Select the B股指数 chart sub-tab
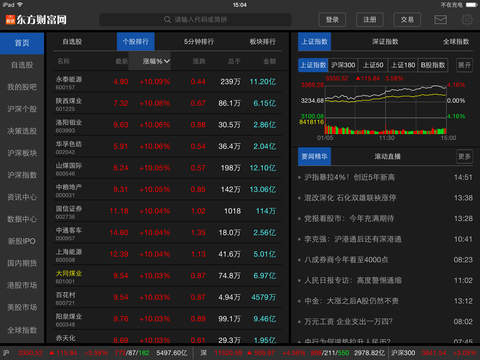Screen dimensions: 480x360 433,65
